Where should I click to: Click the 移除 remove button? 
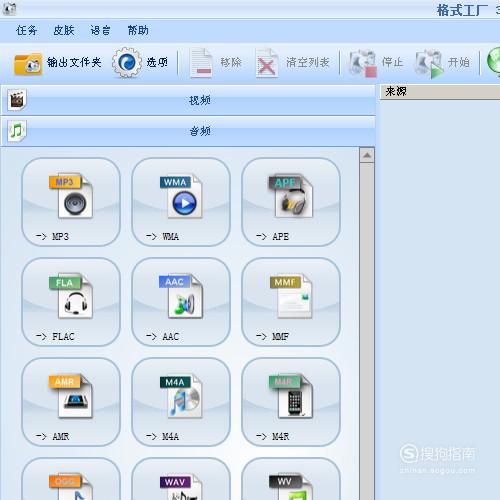(x=216, y=63)
